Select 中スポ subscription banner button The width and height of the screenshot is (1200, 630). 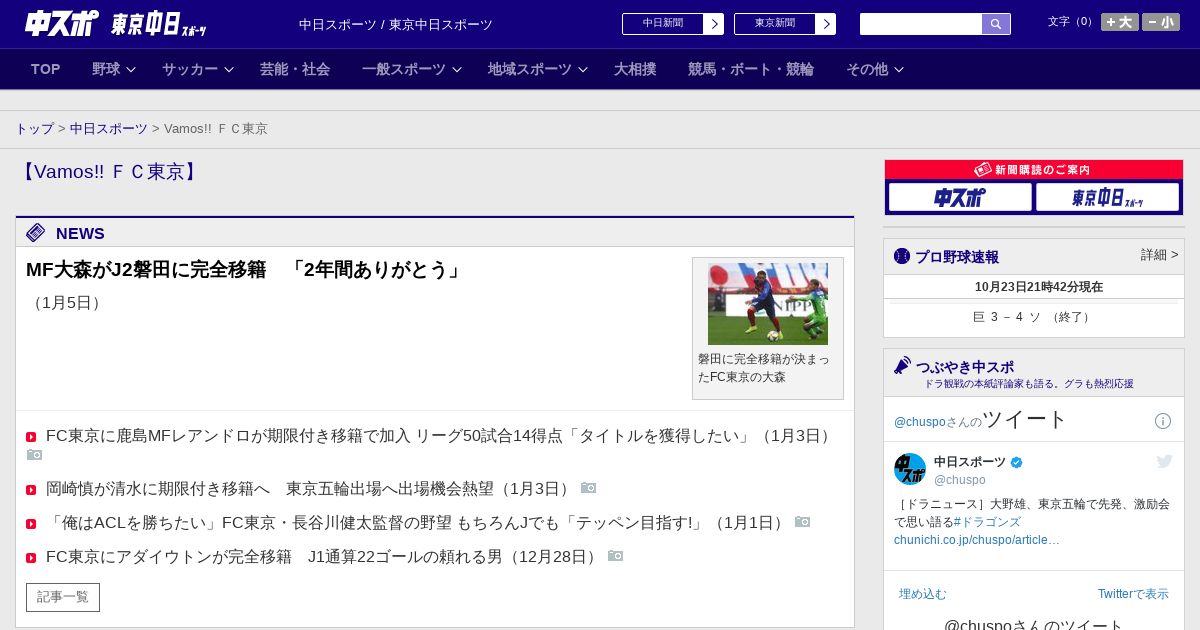(960, 197)
